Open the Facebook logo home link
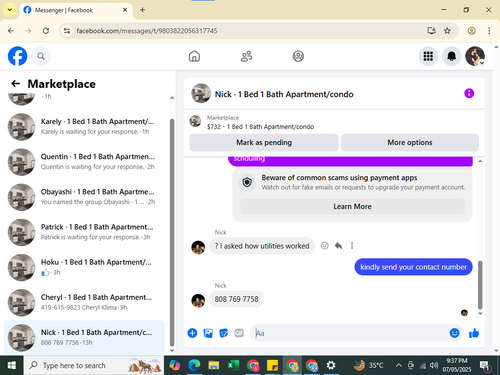 coord(17,56)
